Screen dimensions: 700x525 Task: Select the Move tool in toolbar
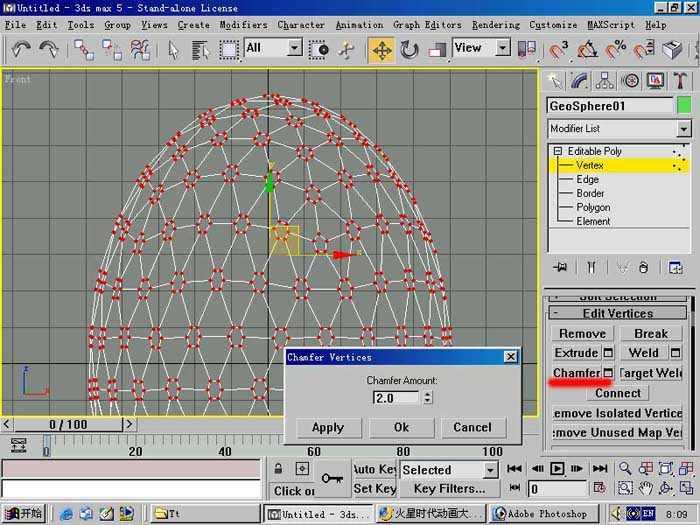(x=381, y=50)
